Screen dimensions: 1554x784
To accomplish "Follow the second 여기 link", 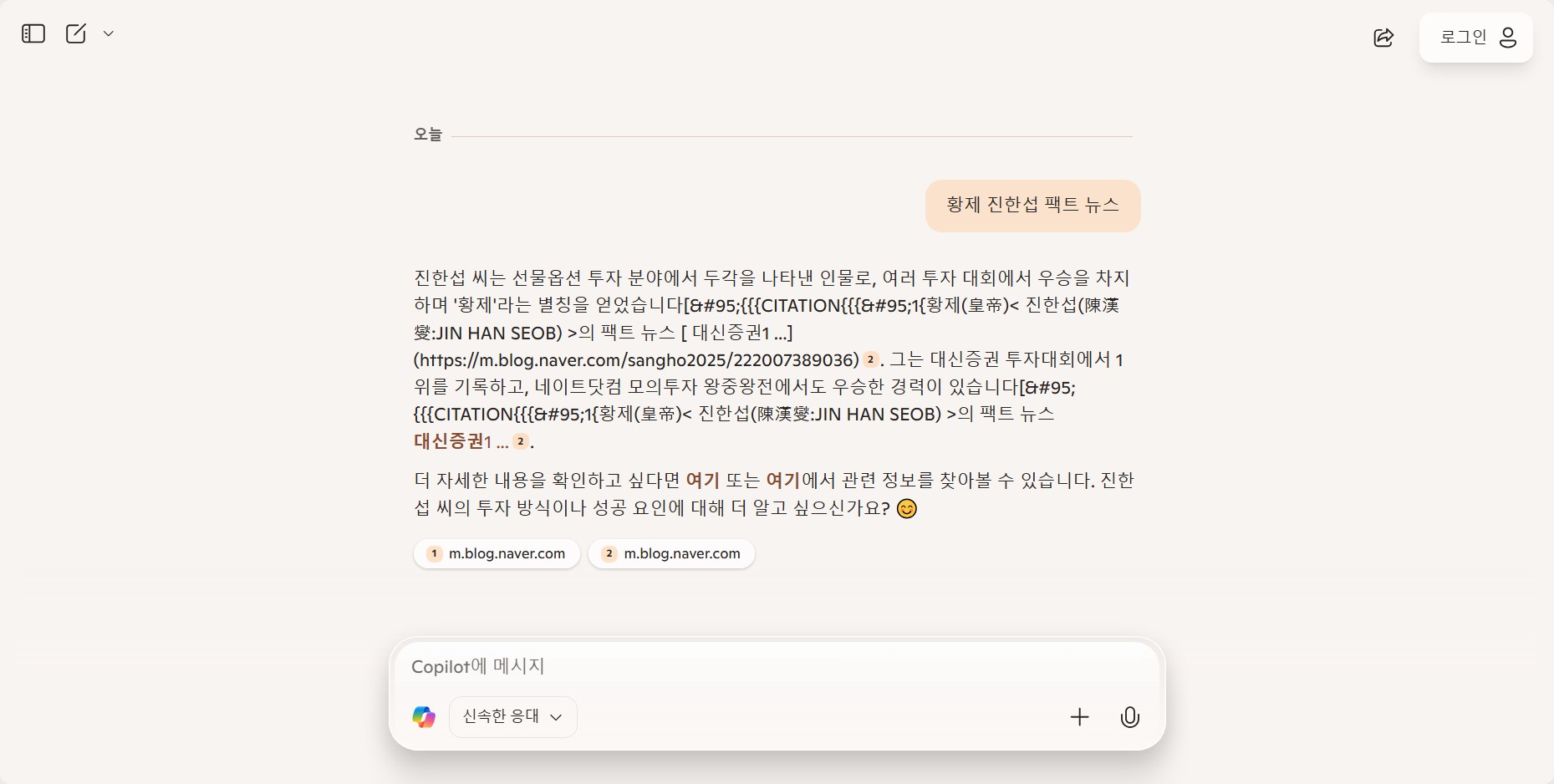I will click(x=783, y=481).
